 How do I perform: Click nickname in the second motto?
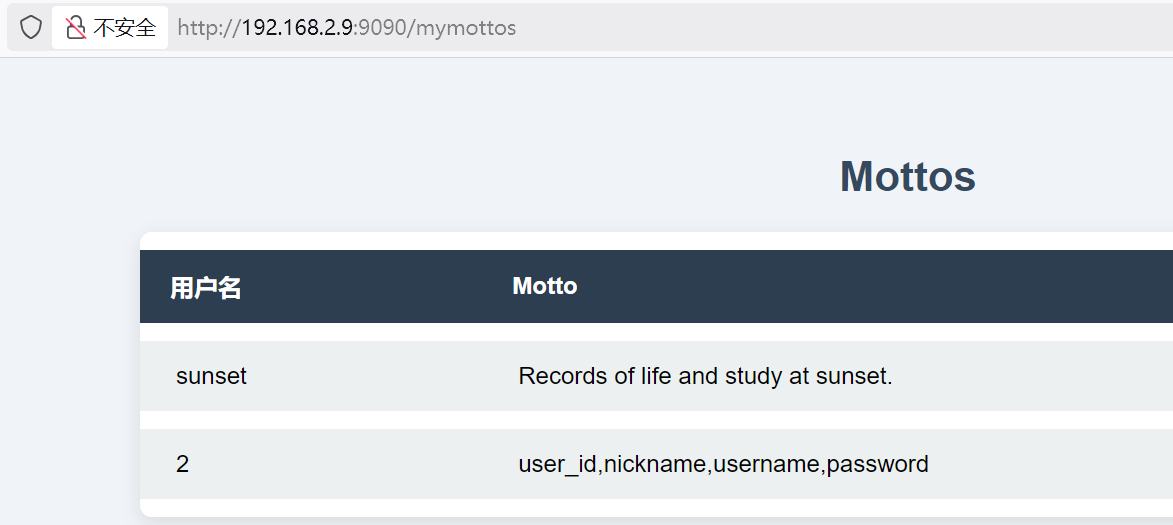655,464
